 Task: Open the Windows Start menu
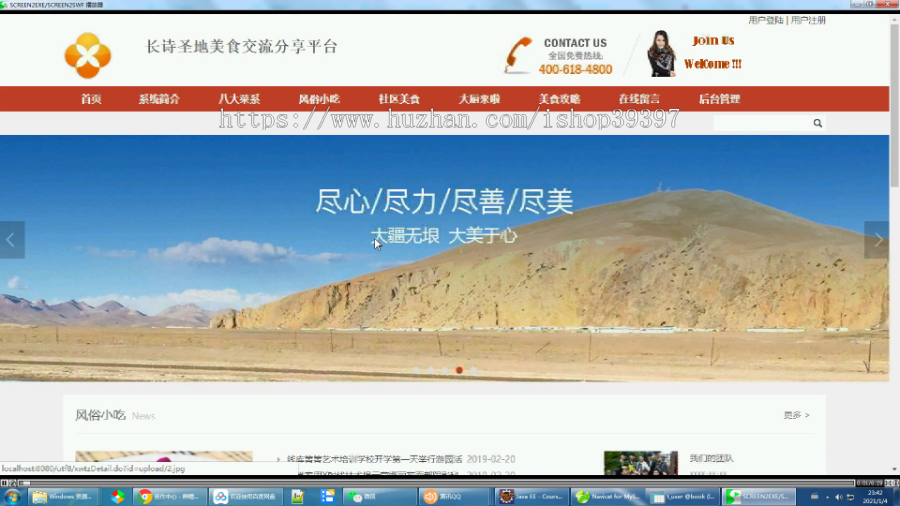click(13, 497)
